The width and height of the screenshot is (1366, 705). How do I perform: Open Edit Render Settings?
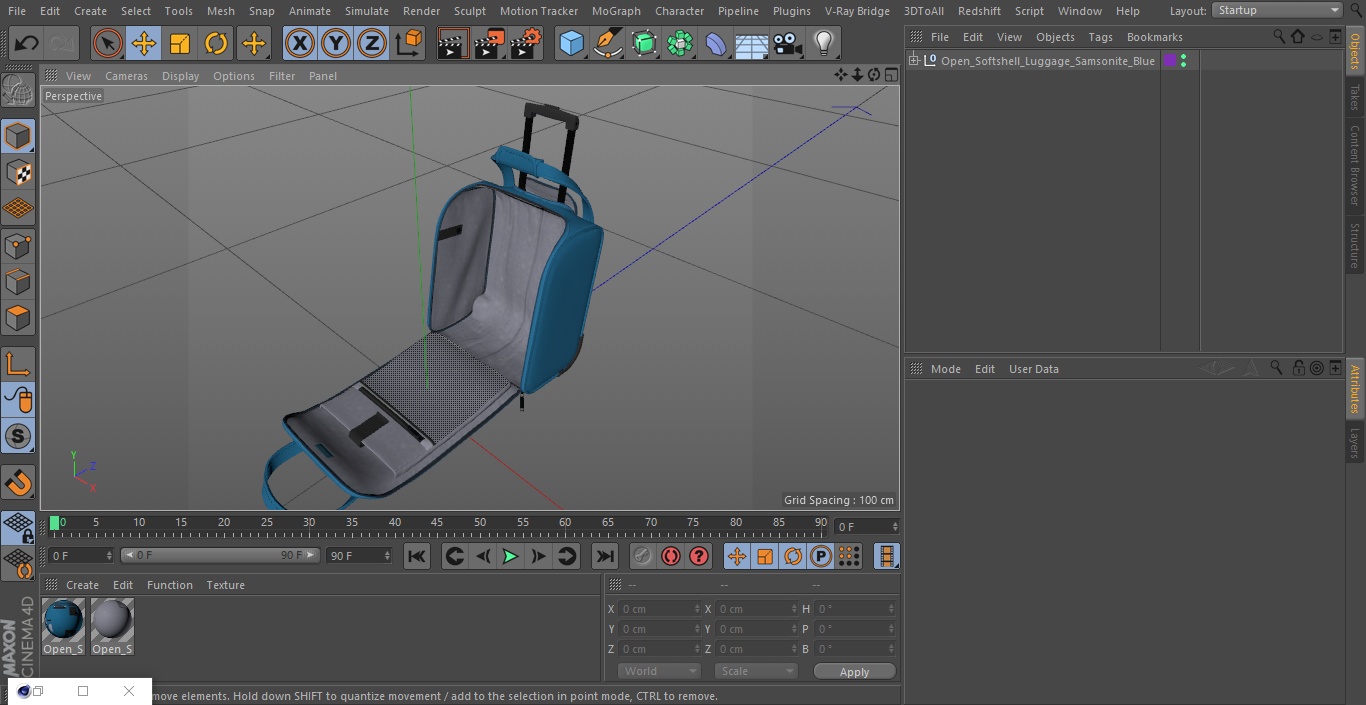[526, 43]
